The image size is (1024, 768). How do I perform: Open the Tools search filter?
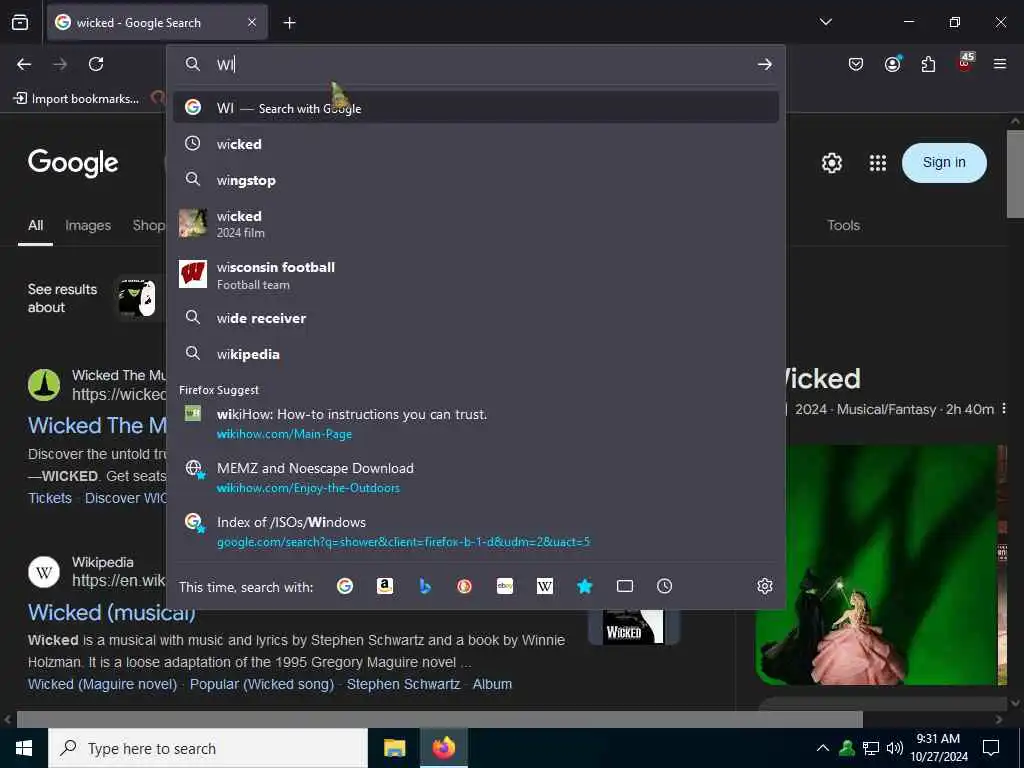point(843,225)
